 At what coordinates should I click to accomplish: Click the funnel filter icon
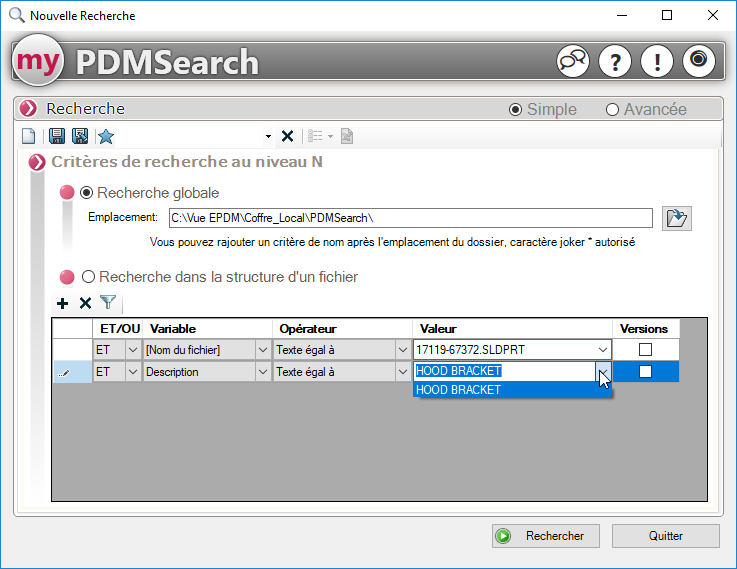coord(108,303)
